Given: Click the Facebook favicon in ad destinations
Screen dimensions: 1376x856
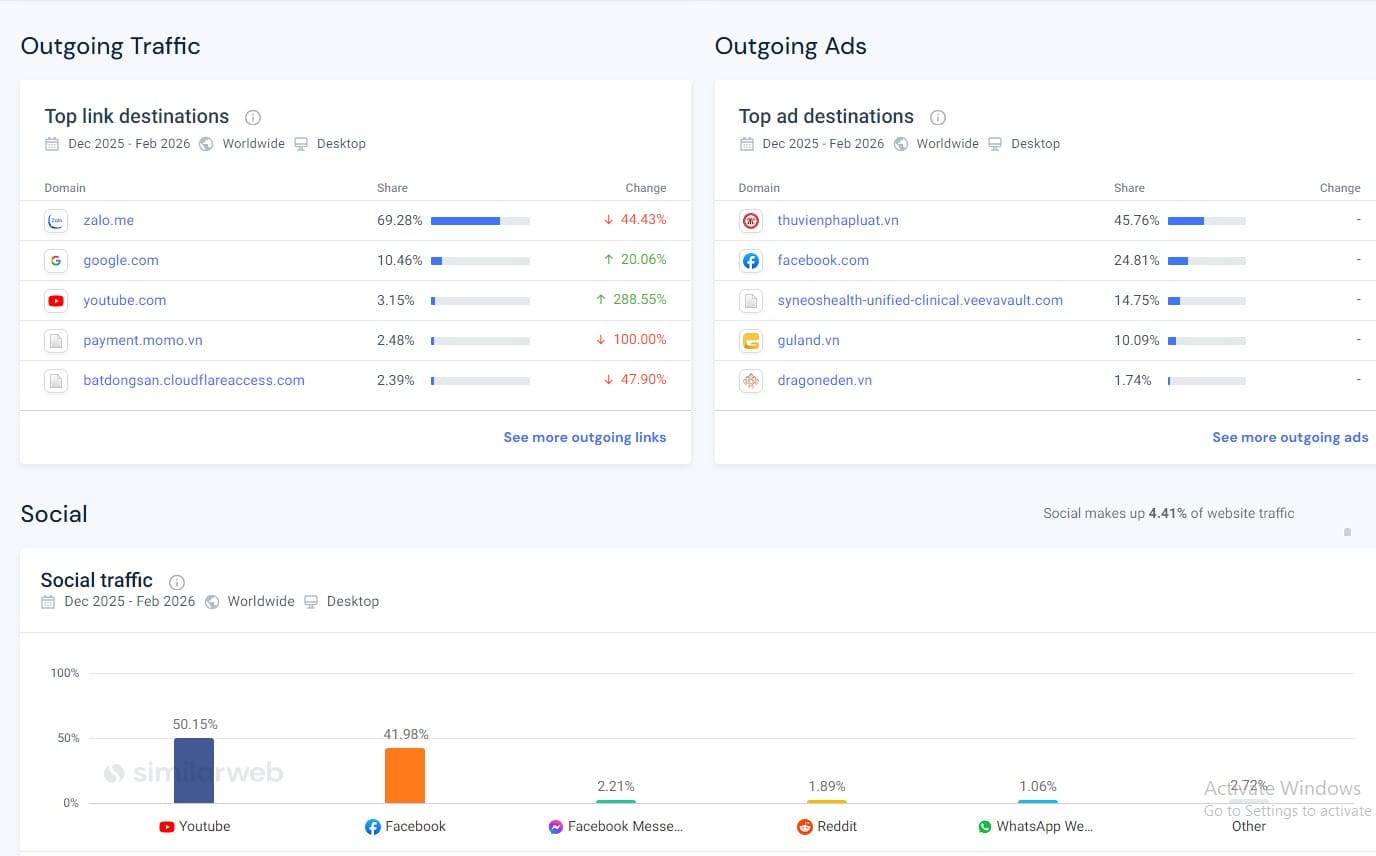Looking at the screenshot, I should pyautogui.click(x=750, y=261).
